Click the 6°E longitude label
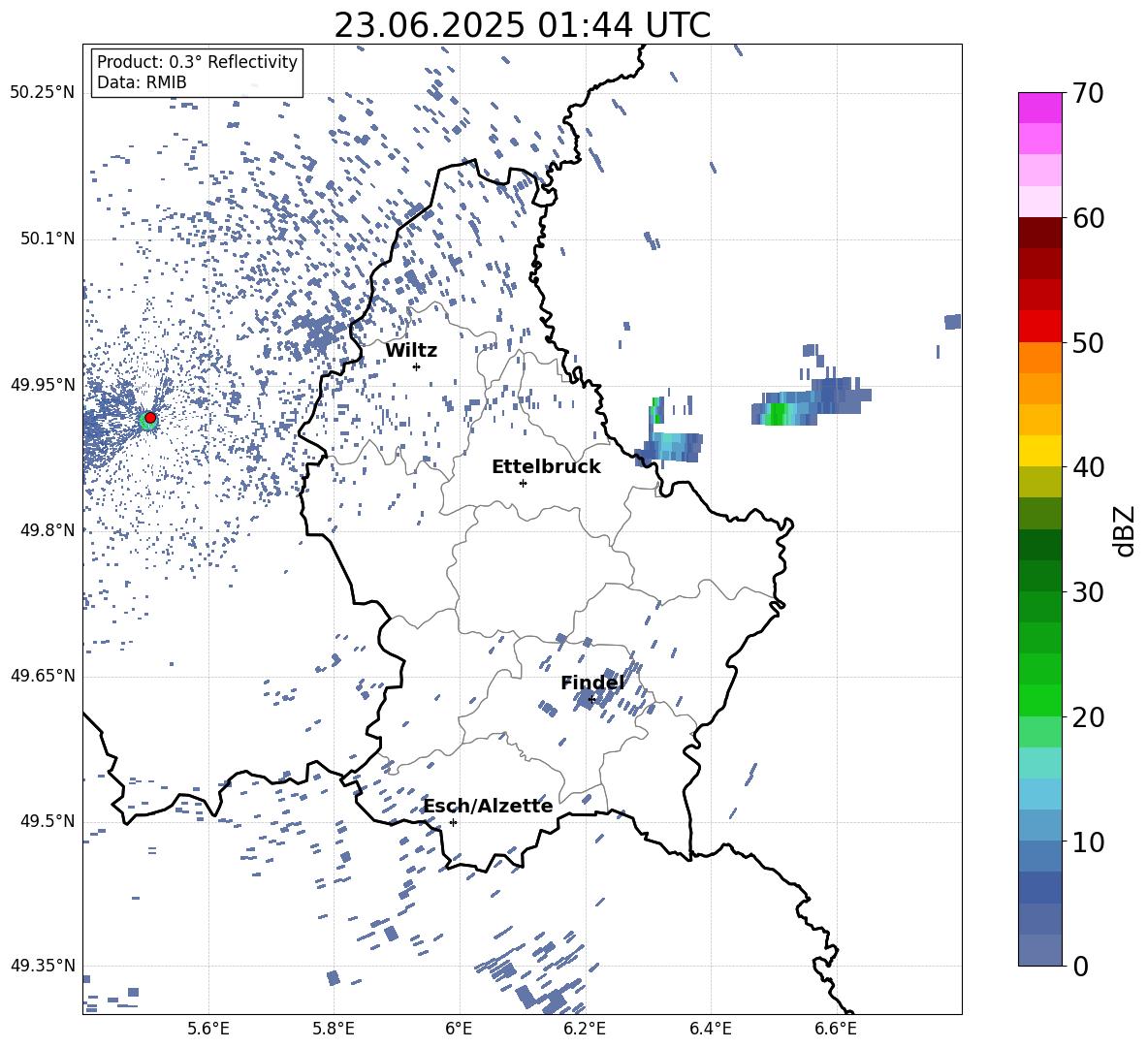 pyautogui.click(x=459, y=1029)
